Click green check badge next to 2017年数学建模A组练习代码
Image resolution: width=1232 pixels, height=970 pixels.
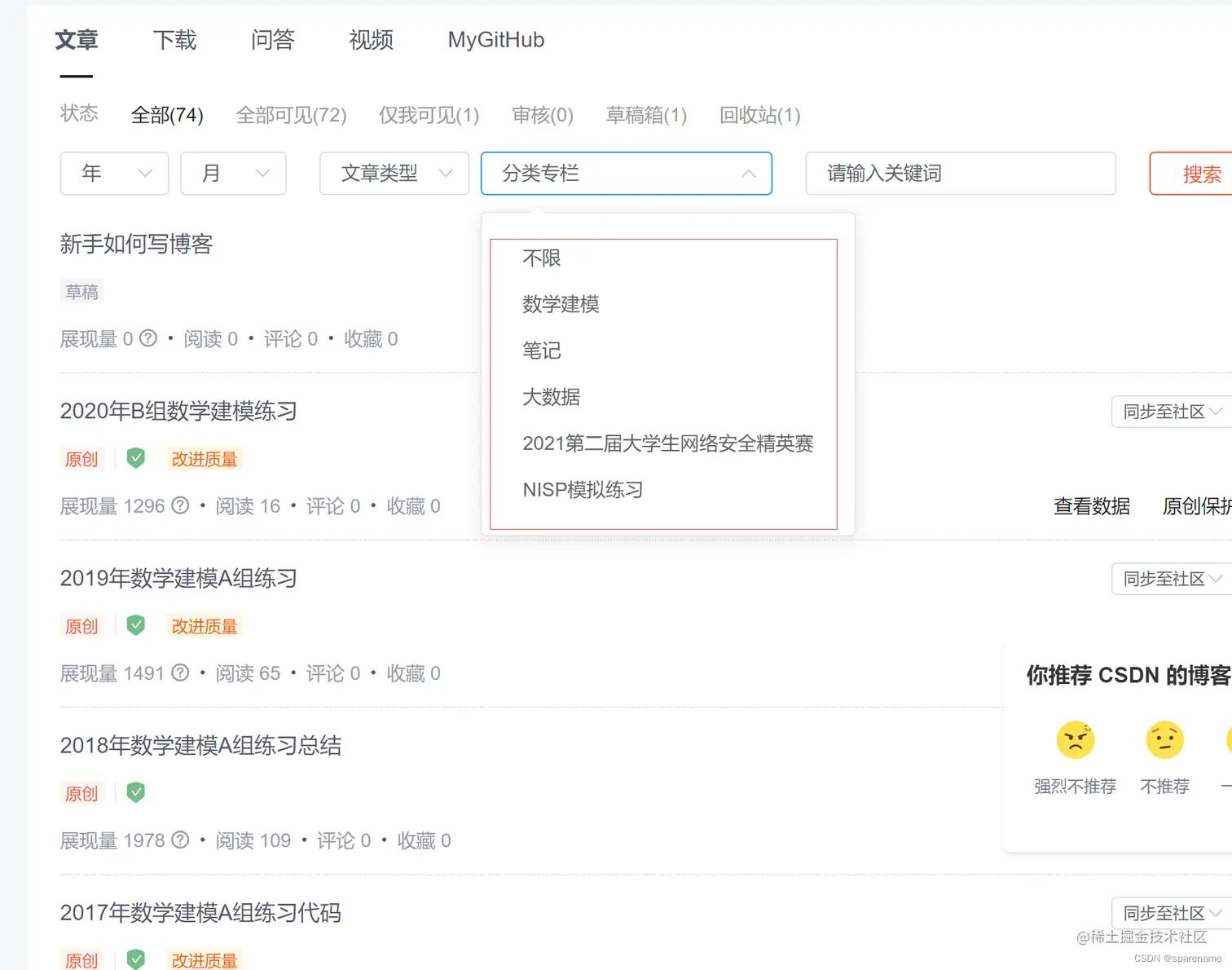pos(136,959)
